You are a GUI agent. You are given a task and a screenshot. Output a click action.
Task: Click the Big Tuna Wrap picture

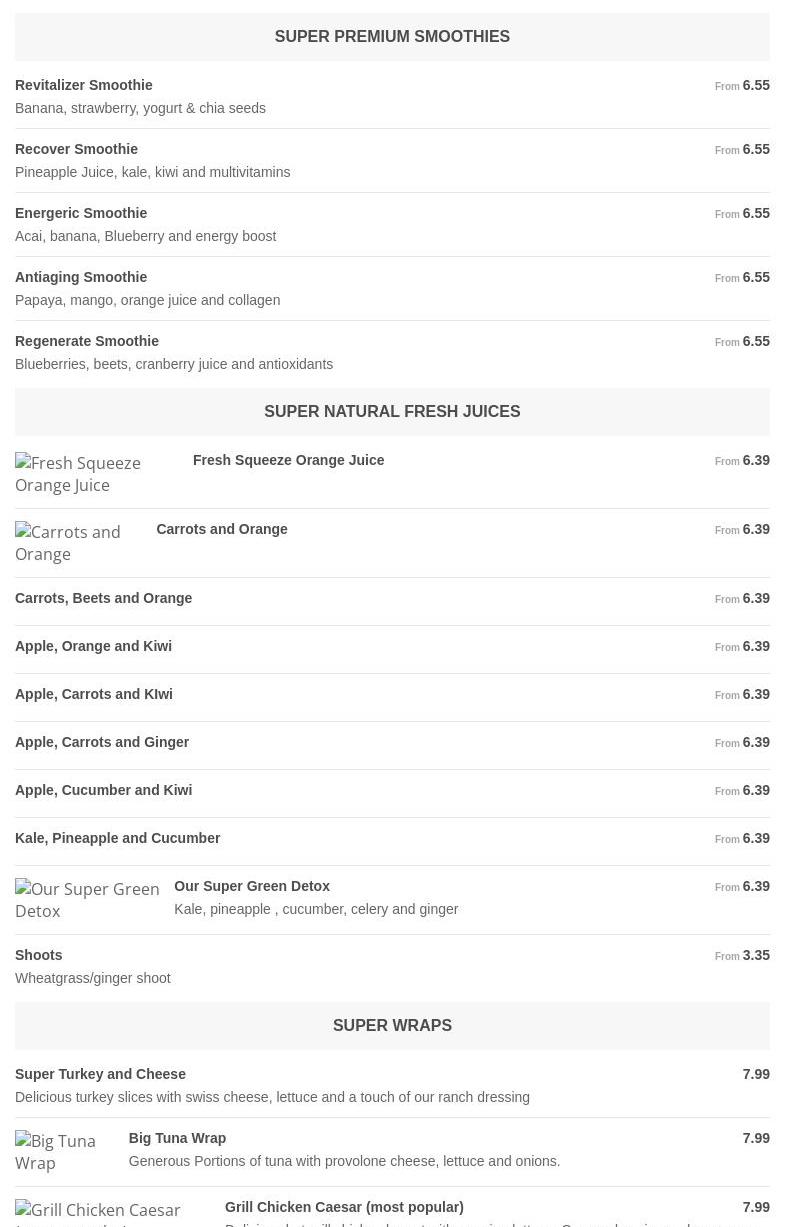click(x=64, y=1152)
